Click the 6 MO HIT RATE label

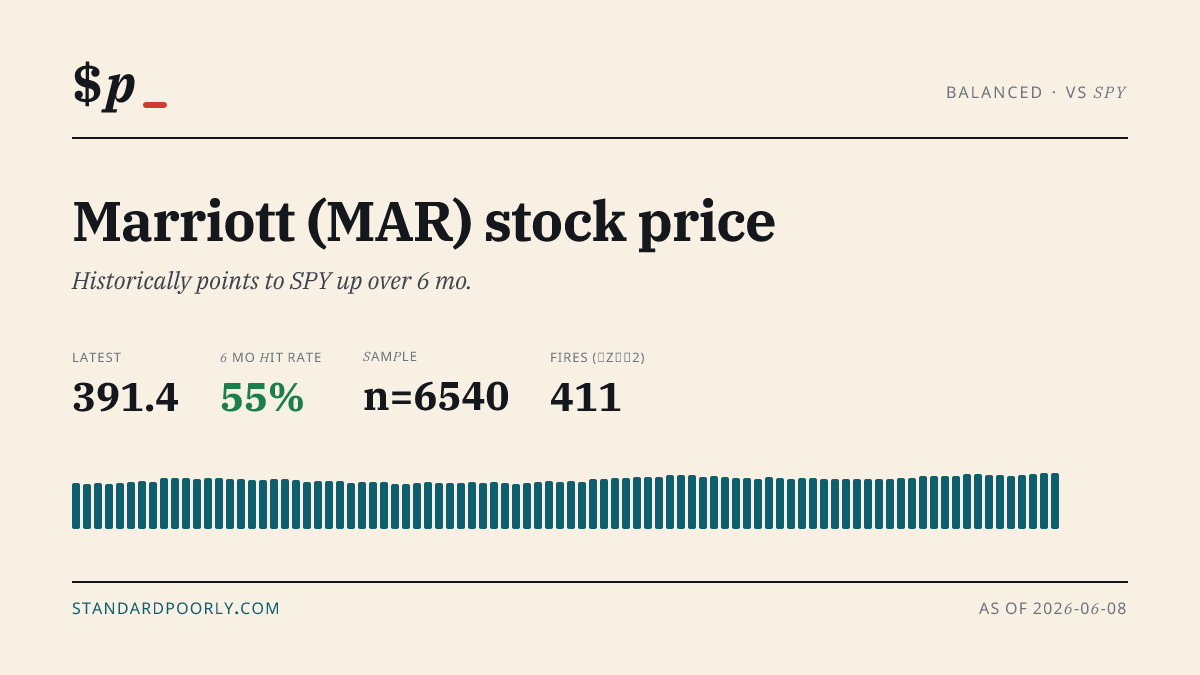click(271, 357)
